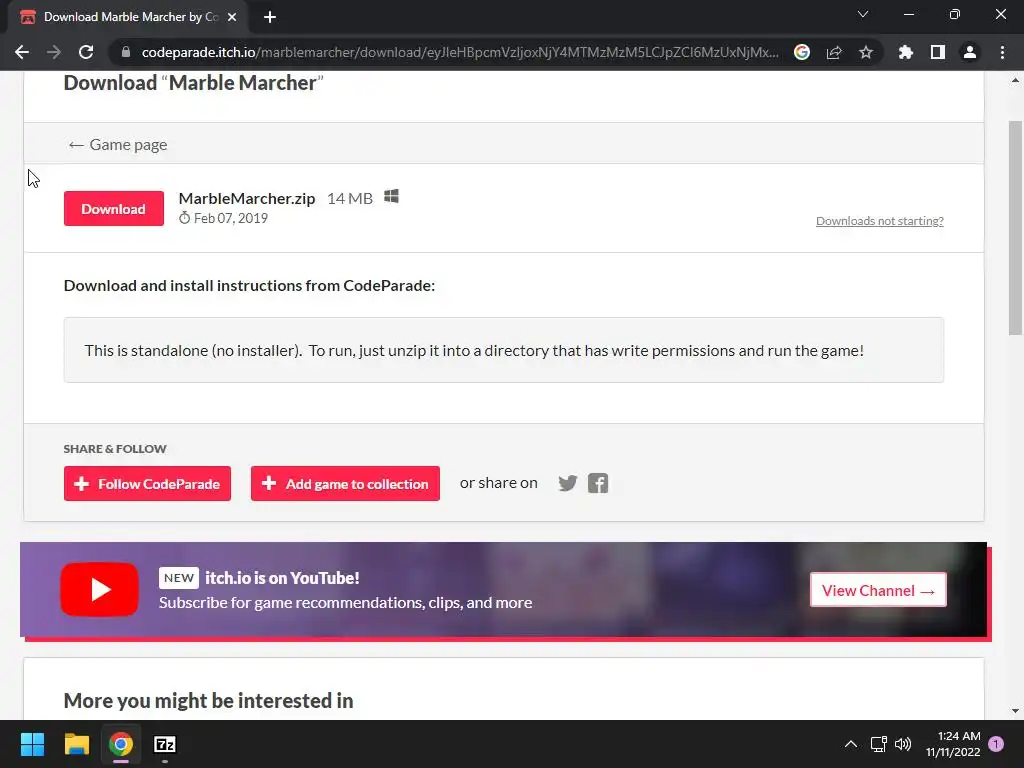Click the MarbleMarcher.zip file name

247,199
